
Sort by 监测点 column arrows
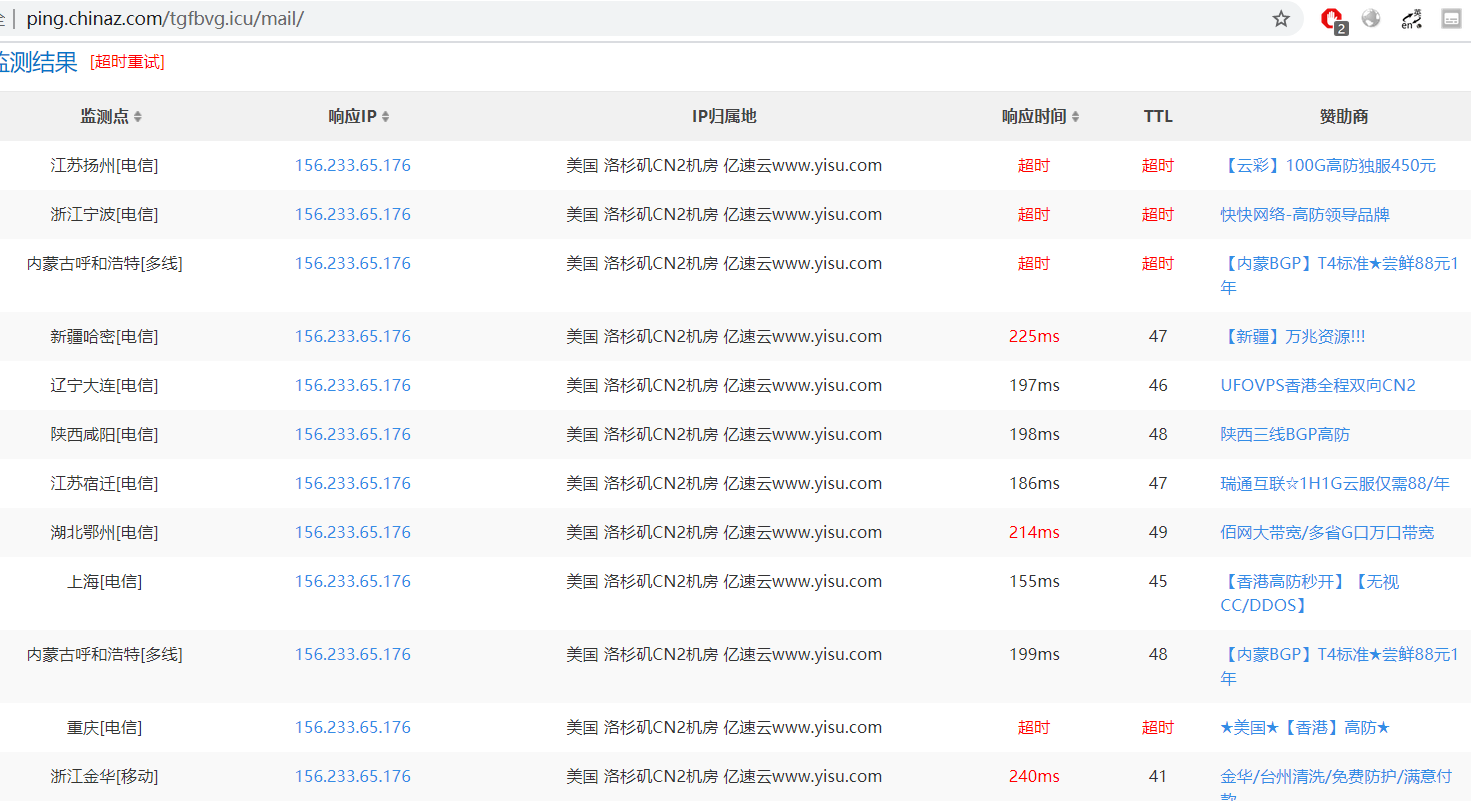click(138, 117)
